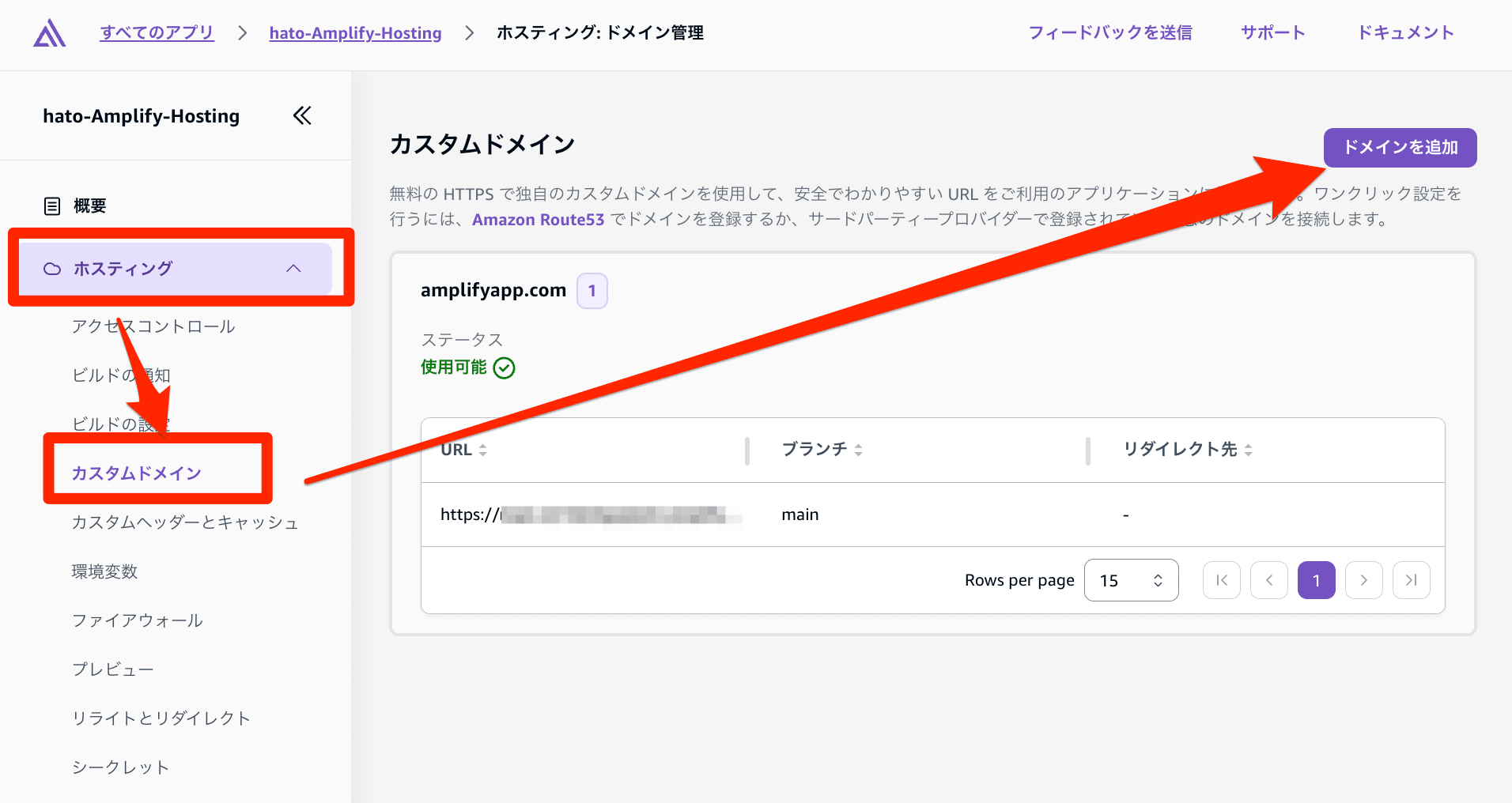Image resolution: width=1512 pixels, height=803 pixels.
Task: Click the Rows per page label
Action: 1019,580
